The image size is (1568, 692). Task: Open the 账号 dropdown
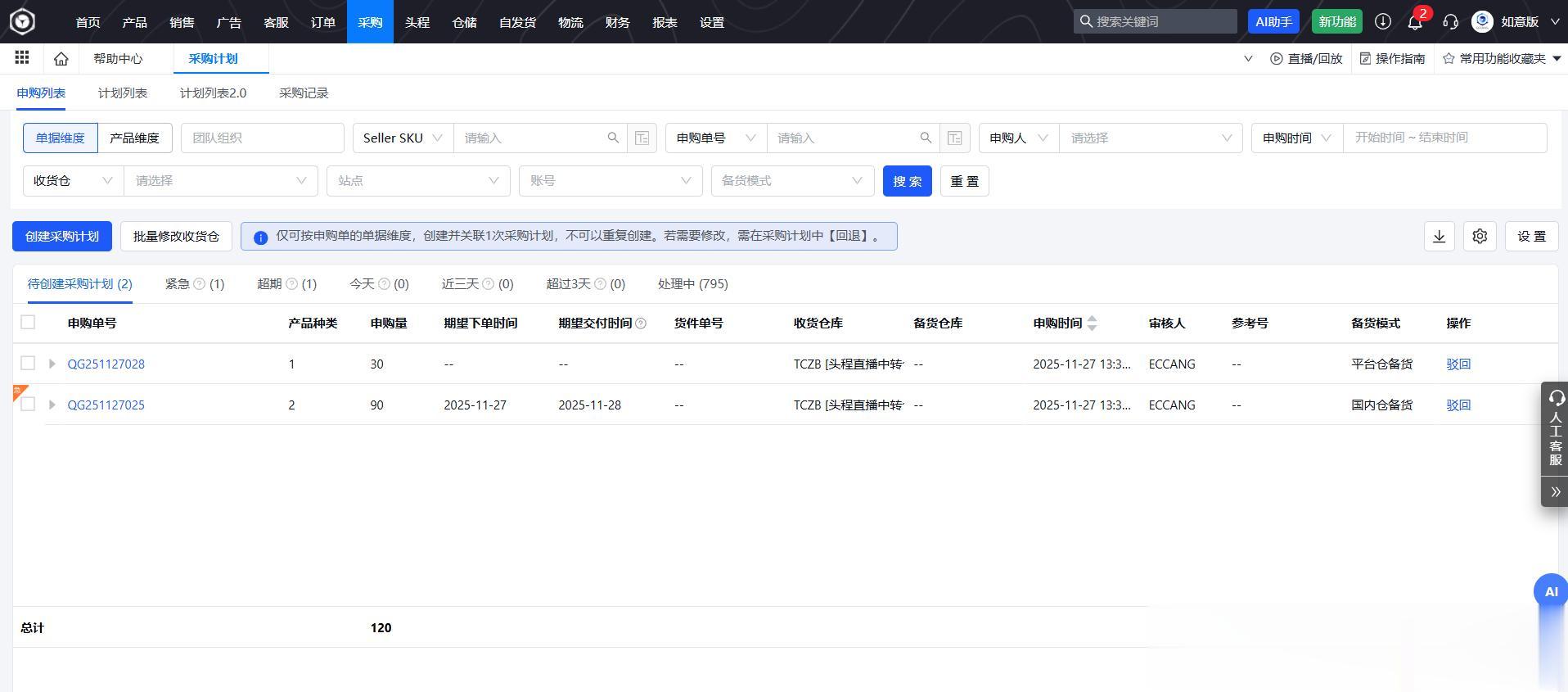(x=611, y=180)
